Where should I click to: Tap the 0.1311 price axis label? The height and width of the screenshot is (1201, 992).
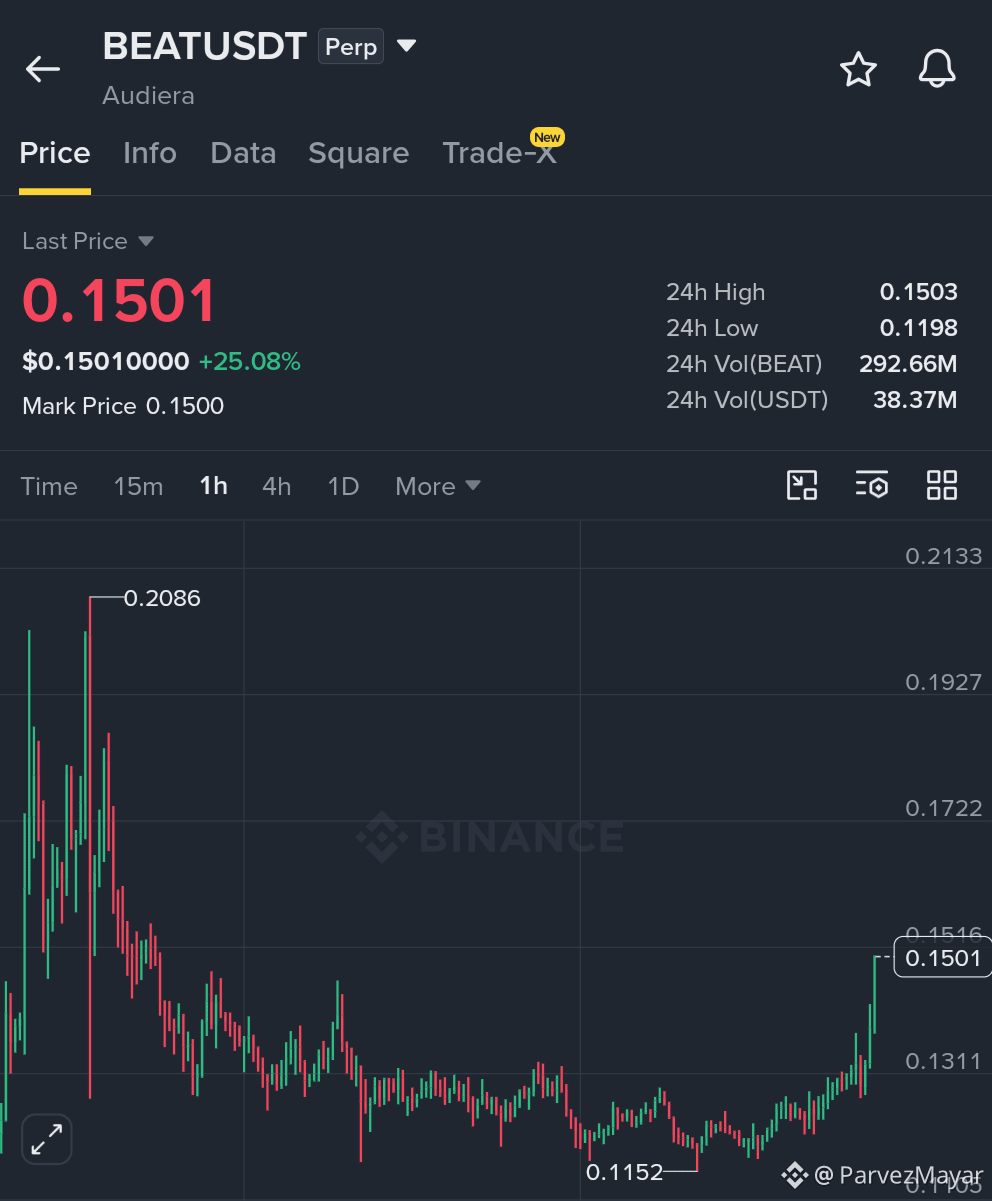click(944, 1060)
